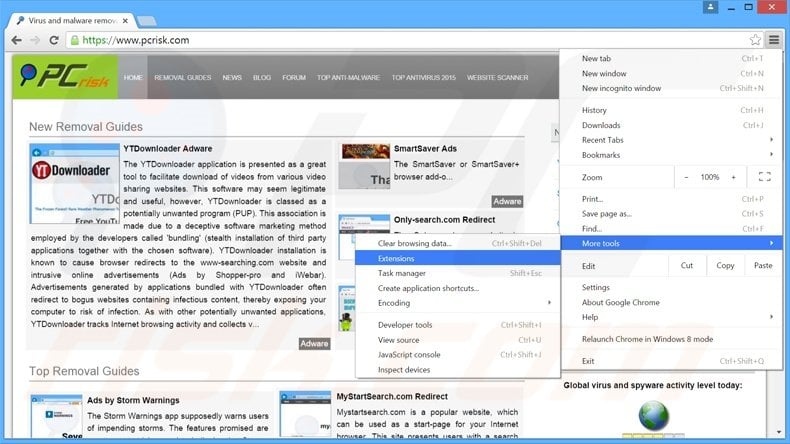Expand the Bookmarks submenu
This screenshot has width=790, height=444.
(672, 155)
